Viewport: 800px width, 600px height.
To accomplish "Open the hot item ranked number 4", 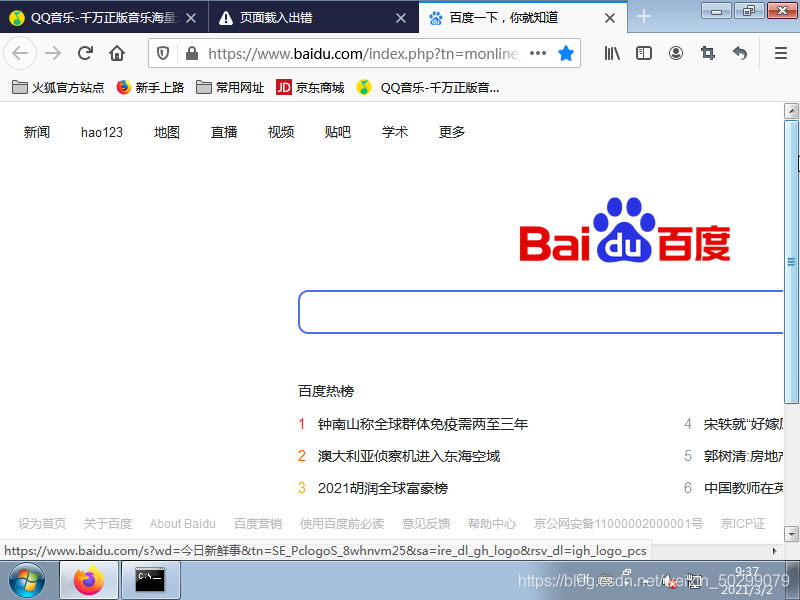I will coord(743,424).
